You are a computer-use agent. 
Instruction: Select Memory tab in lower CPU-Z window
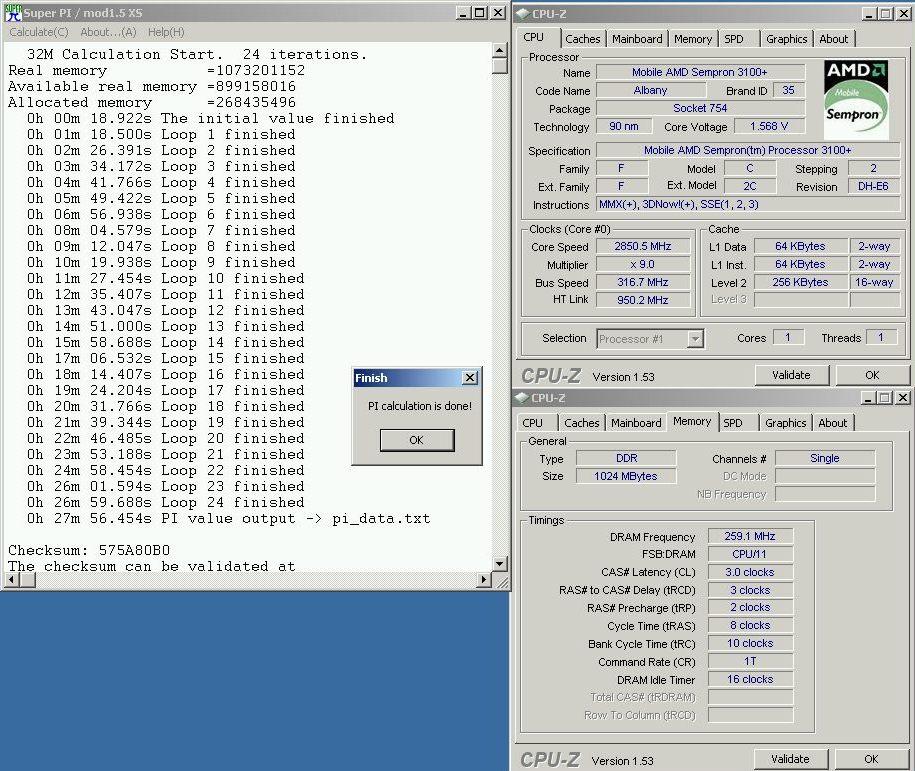[x=692, y=421]
